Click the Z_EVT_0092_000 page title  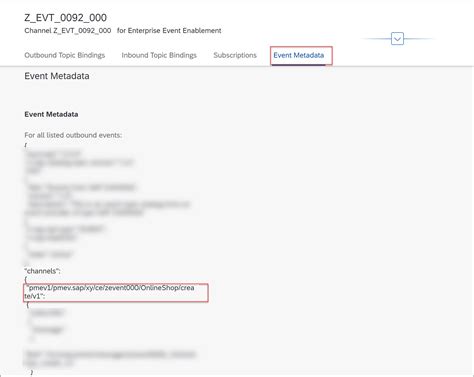click(x=66, y=18)
